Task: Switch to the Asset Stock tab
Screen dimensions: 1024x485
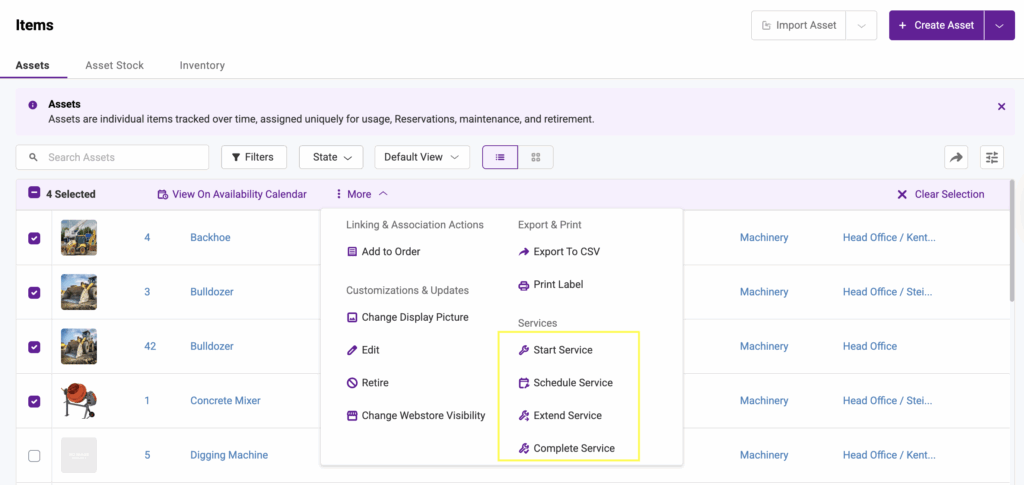Action: pyautogui.click(x=114, y=65)
